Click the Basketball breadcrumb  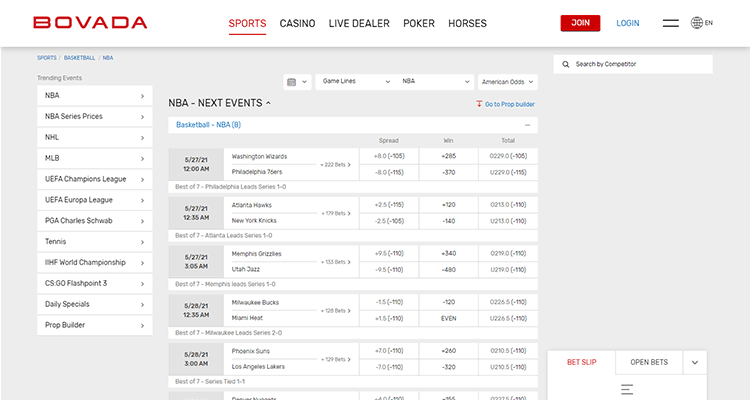click(79, 58)
